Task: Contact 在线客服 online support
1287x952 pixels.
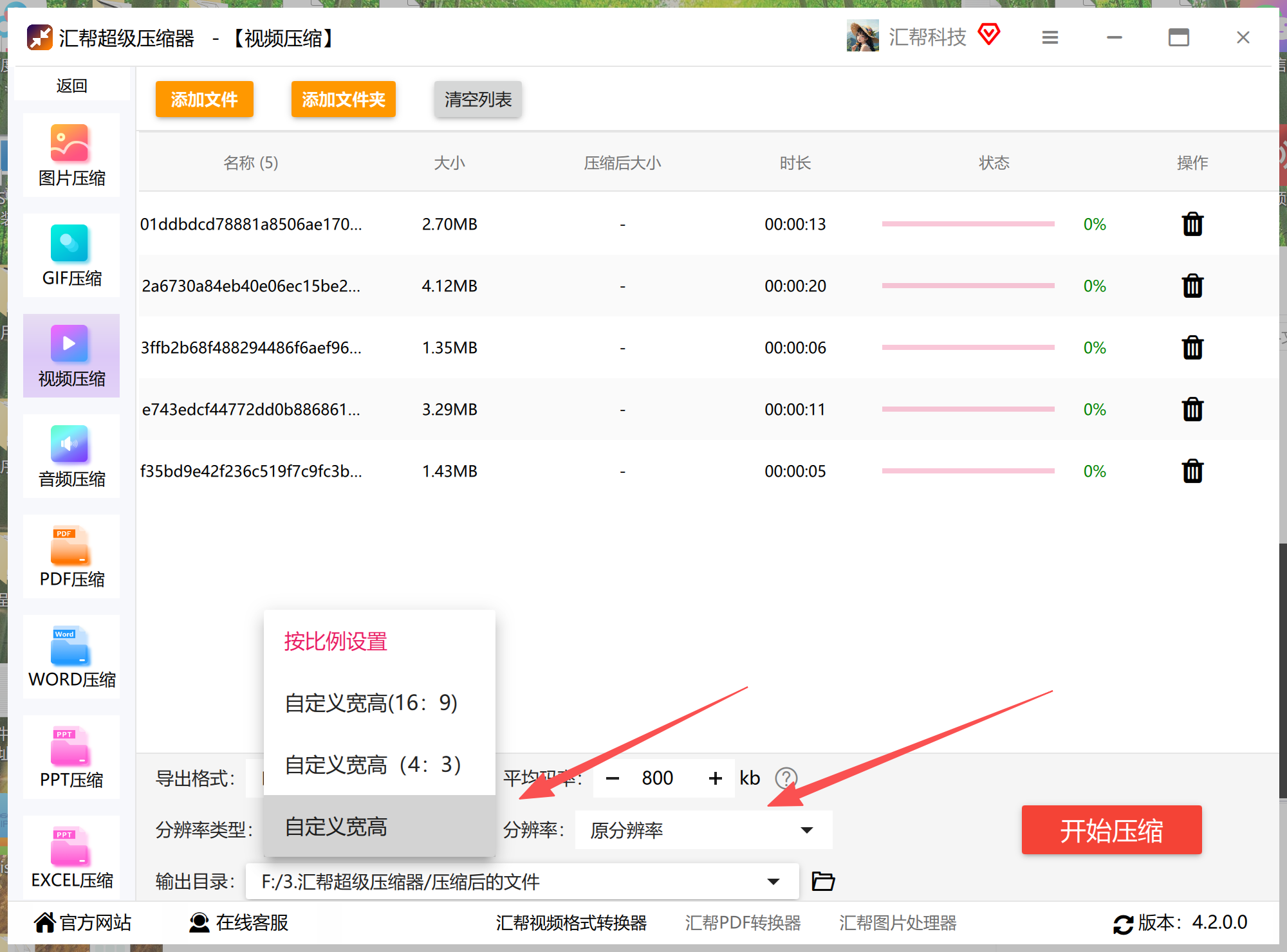Action: [x=239, y=922]
